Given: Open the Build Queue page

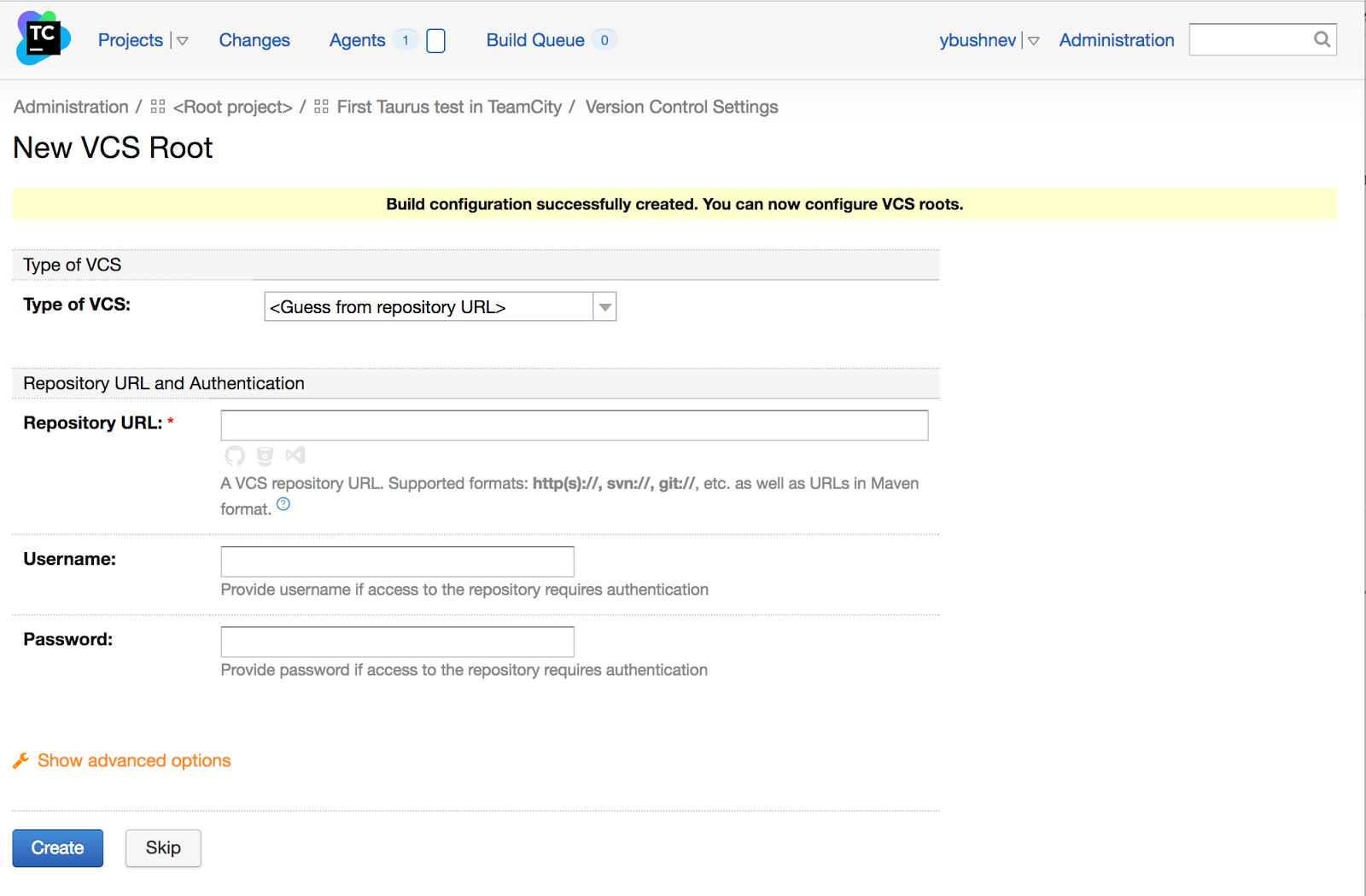Looking at the screenshot, I should pyautogui.click(x=535, y=40).
